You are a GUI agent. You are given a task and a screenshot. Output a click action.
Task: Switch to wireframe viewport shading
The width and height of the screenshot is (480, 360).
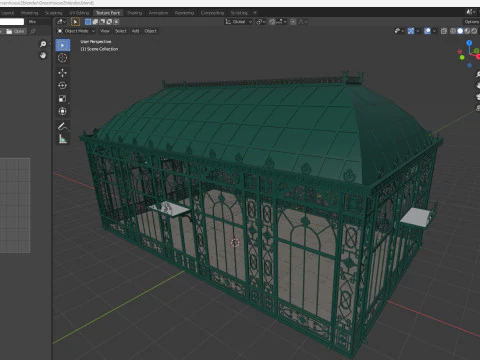click(453, 31)
